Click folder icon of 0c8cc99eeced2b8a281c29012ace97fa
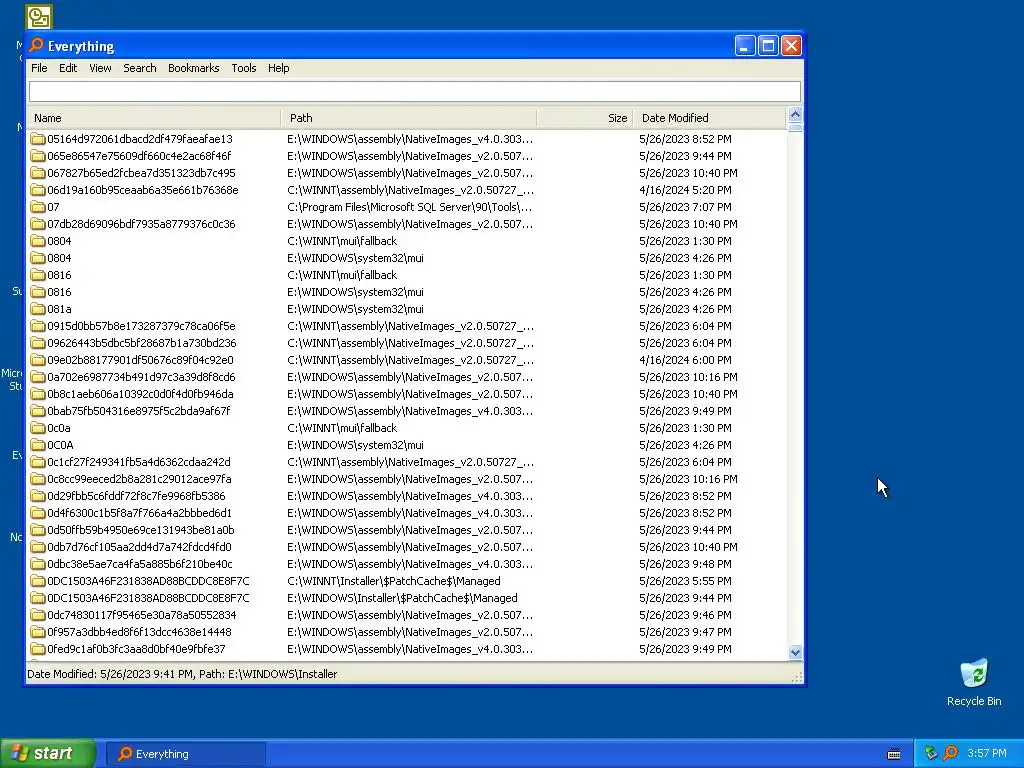 point(38,479)
